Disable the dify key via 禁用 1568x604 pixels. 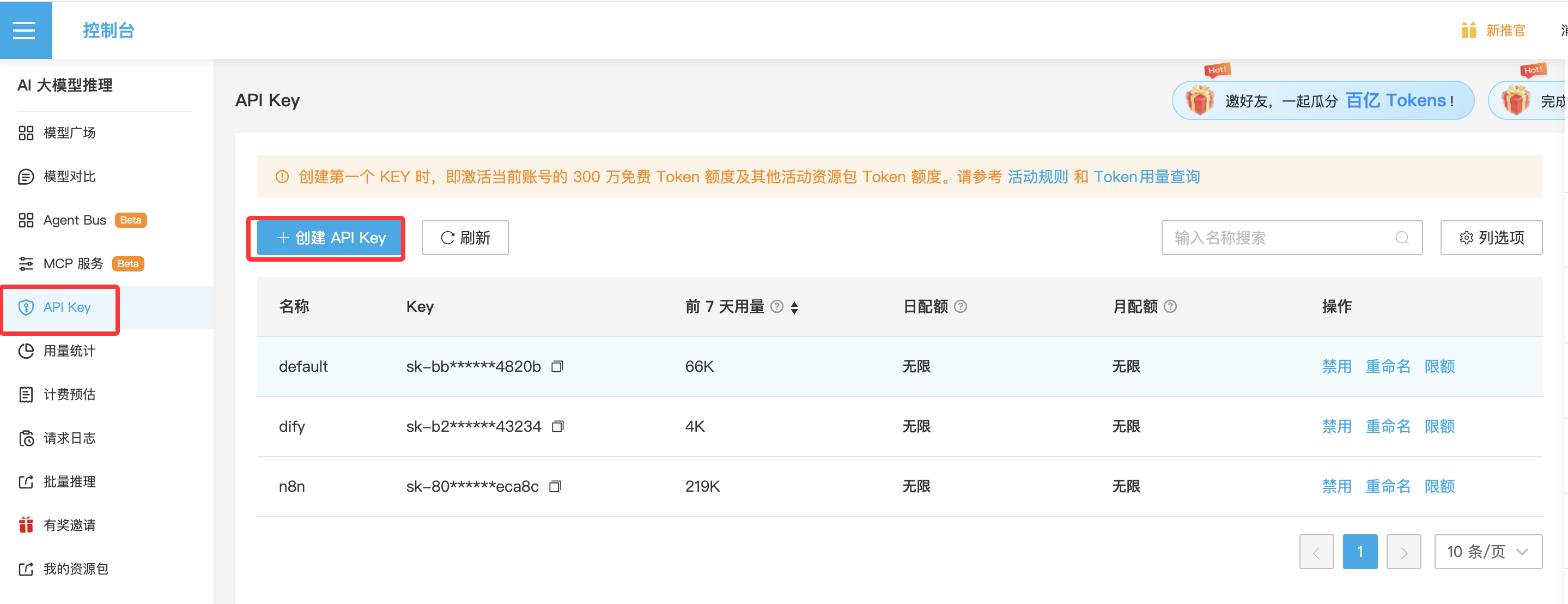(x=1336, y=426)
